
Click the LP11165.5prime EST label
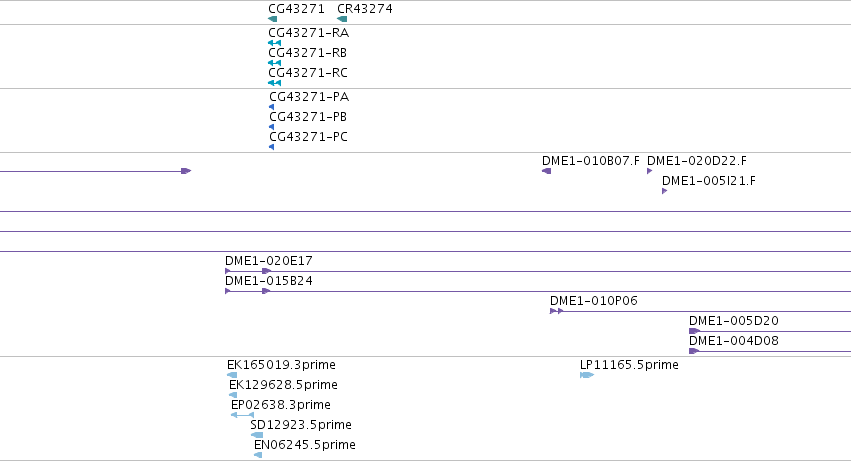629,365
